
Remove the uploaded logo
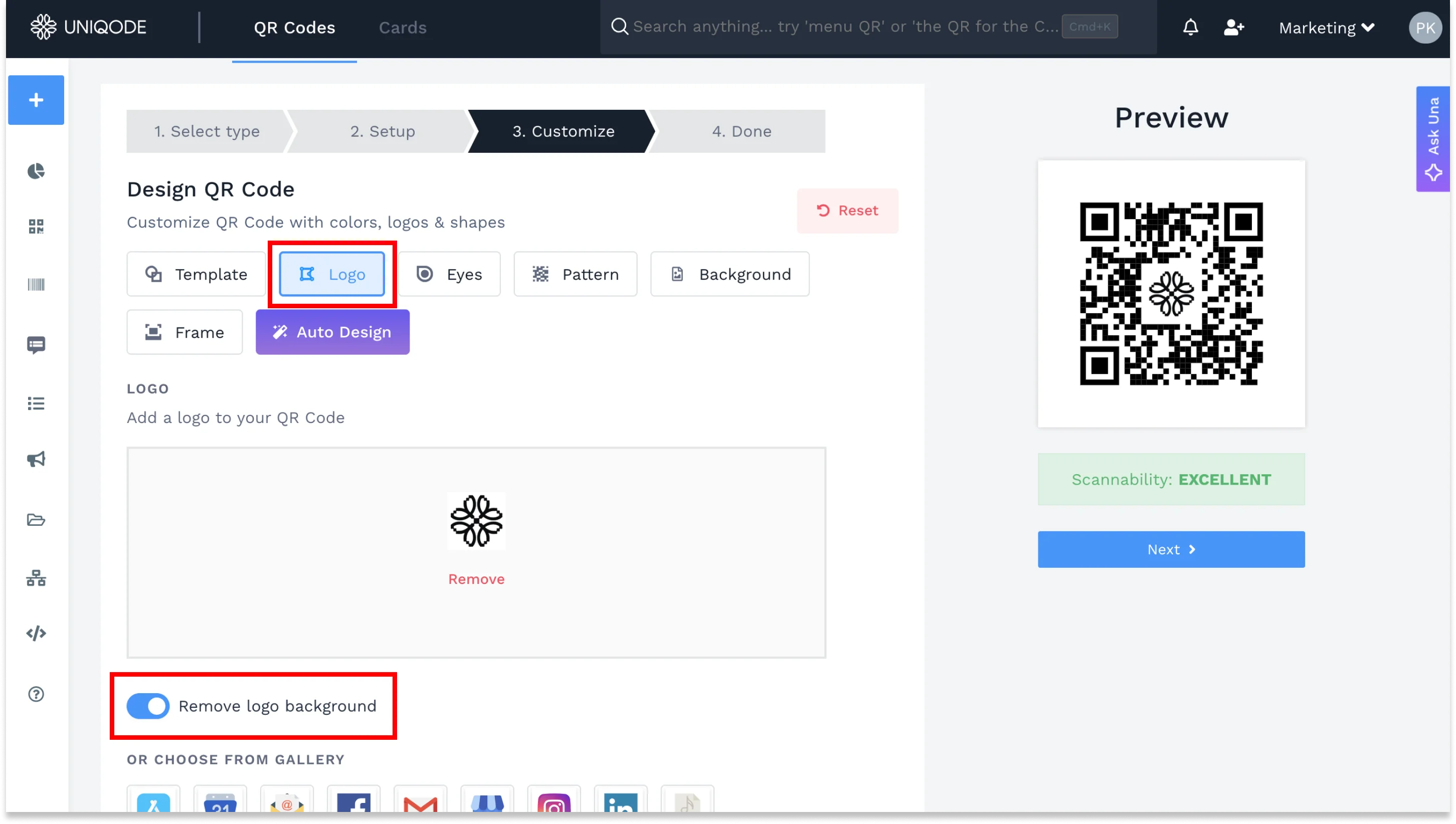(x=476, y=579)
